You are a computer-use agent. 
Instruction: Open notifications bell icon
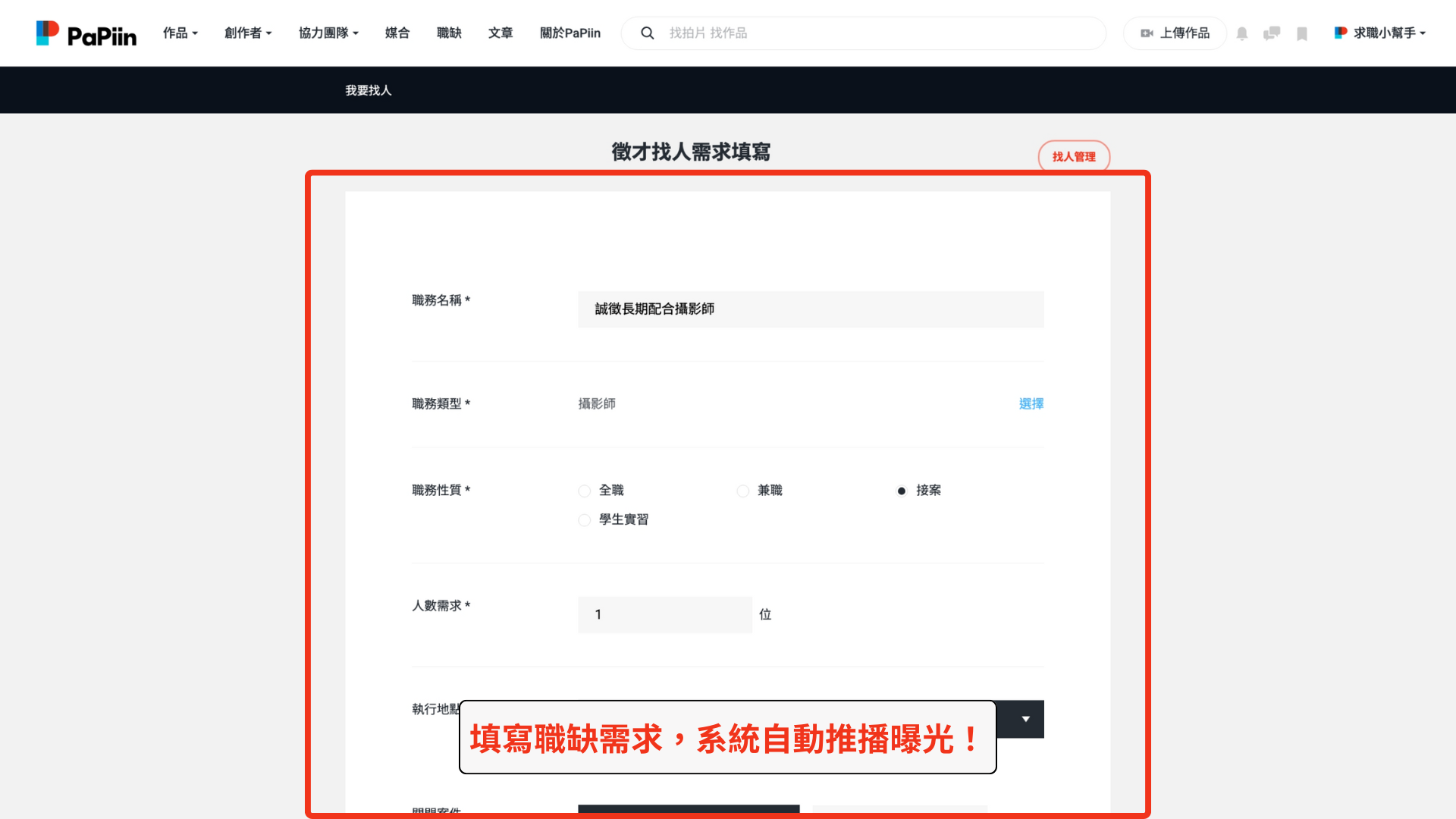(x=1242, y=33)
